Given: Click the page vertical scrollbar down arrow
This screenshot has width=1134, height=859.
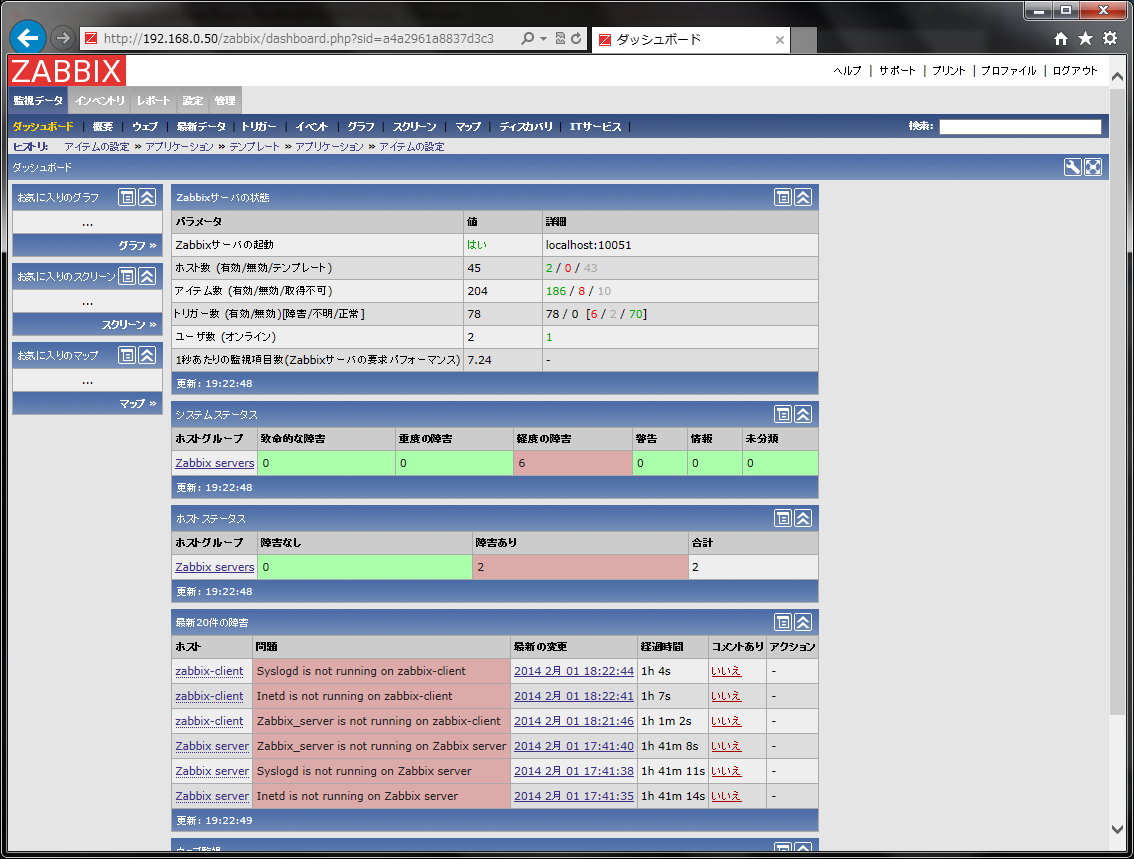Looking at the screenshot, I should [1117, 829].
